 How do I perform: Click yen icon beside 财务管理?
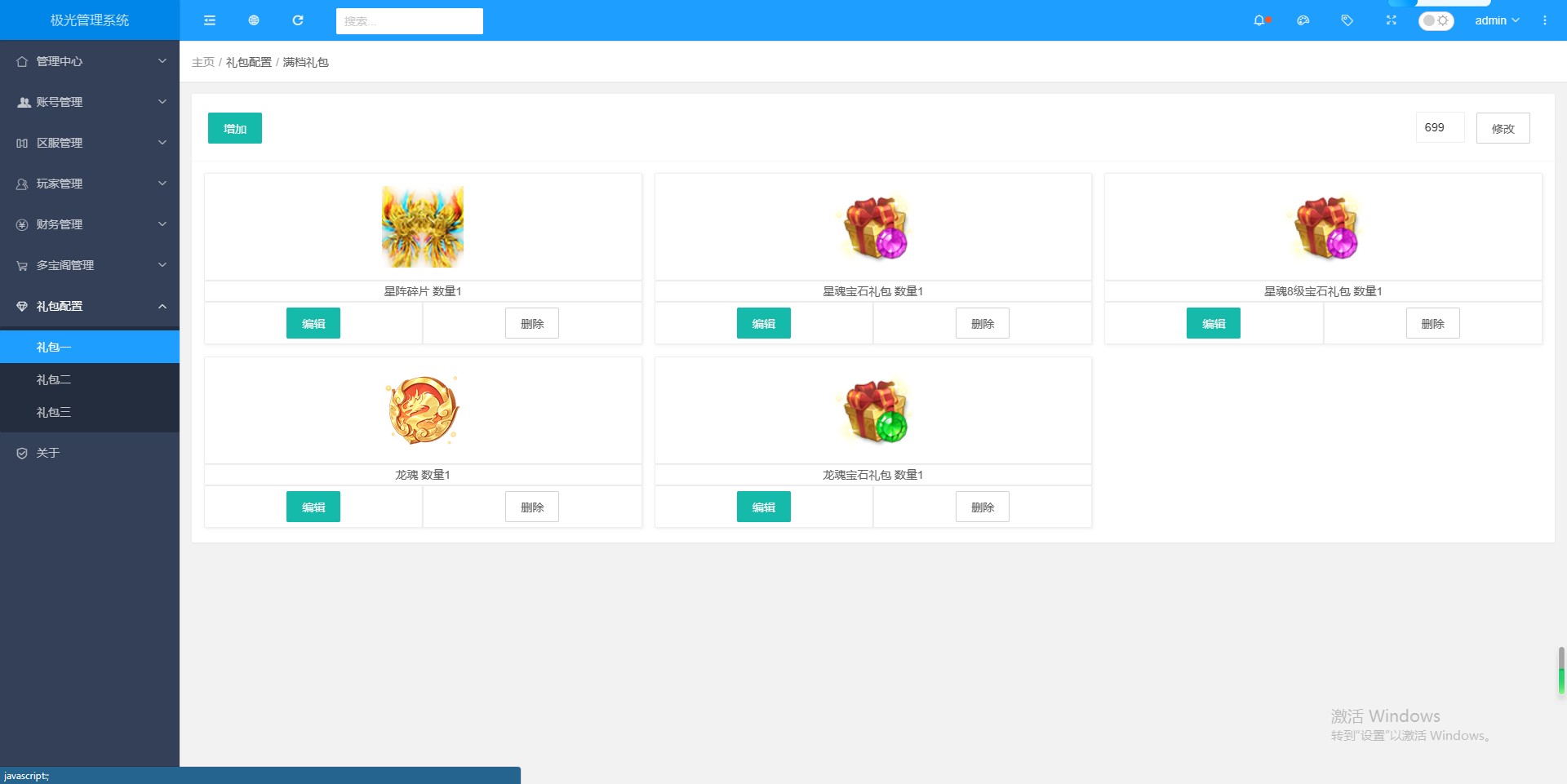pos(22,224)
